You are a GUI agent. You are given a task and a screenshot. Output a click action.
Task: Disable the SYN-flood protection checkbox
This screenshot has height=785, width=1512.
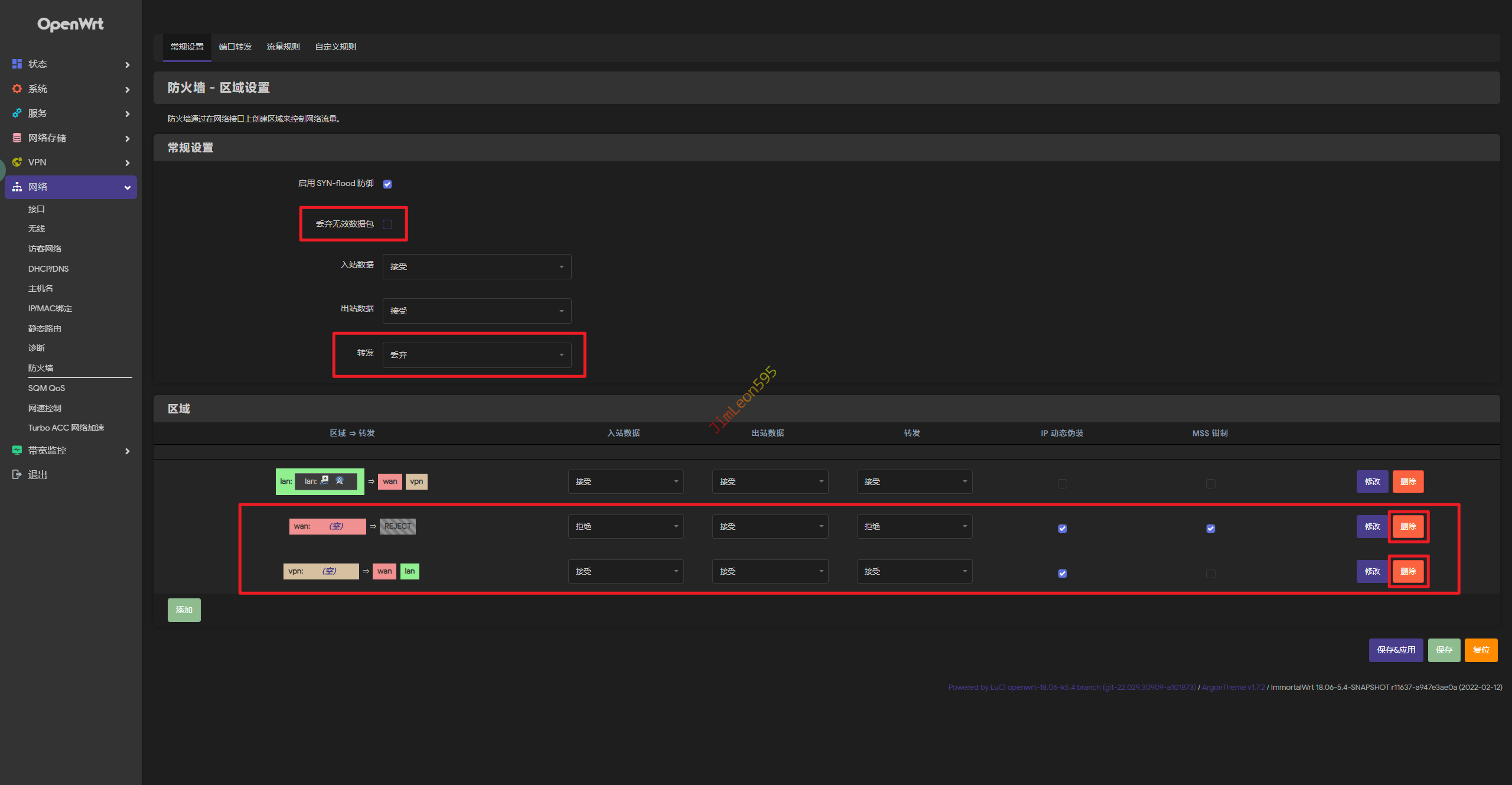point(387,184)
